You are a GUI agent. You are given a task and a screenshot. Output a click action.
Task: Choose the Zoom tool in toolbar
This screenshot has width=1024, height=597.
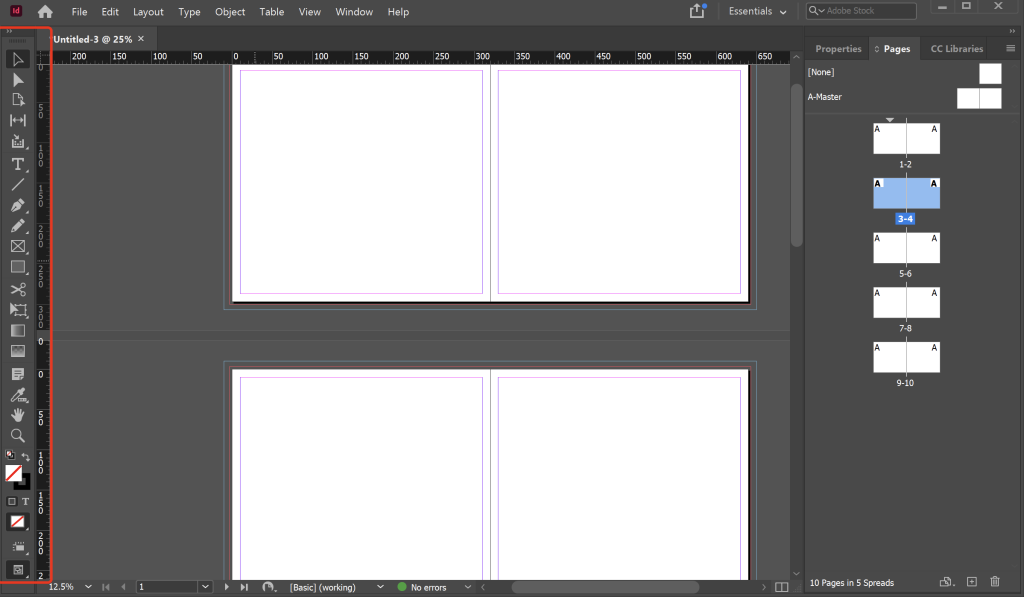click(x=18, y=436)
